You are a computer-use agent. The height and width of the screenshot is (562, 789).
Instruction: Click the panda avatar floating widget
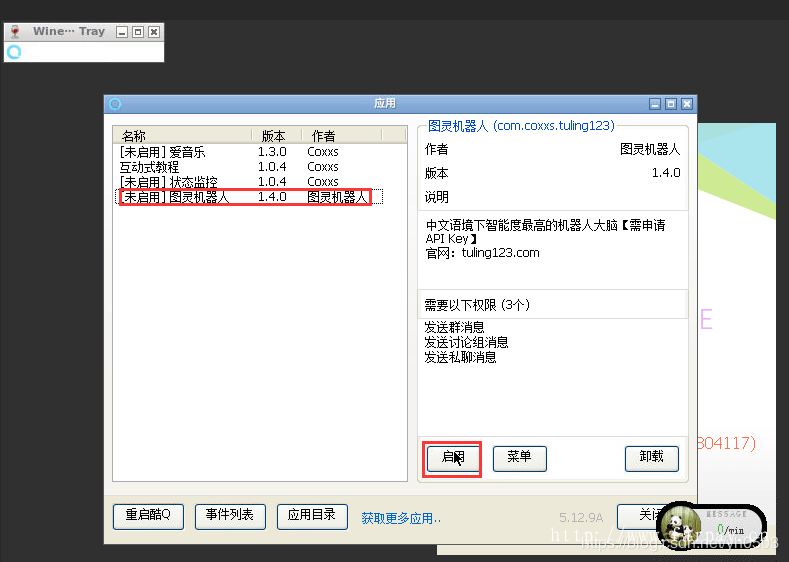(x=678, y=526)
